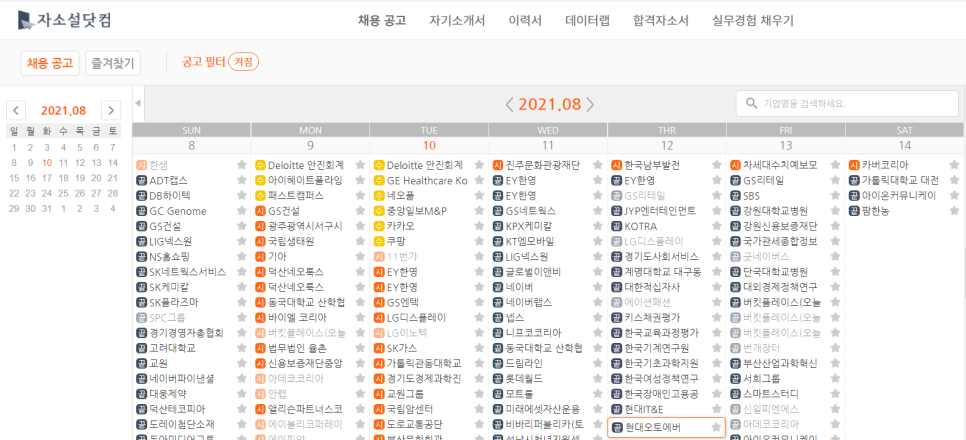Click the 끝 badge beside 가톨릭대학교 대전

point(854,181)
